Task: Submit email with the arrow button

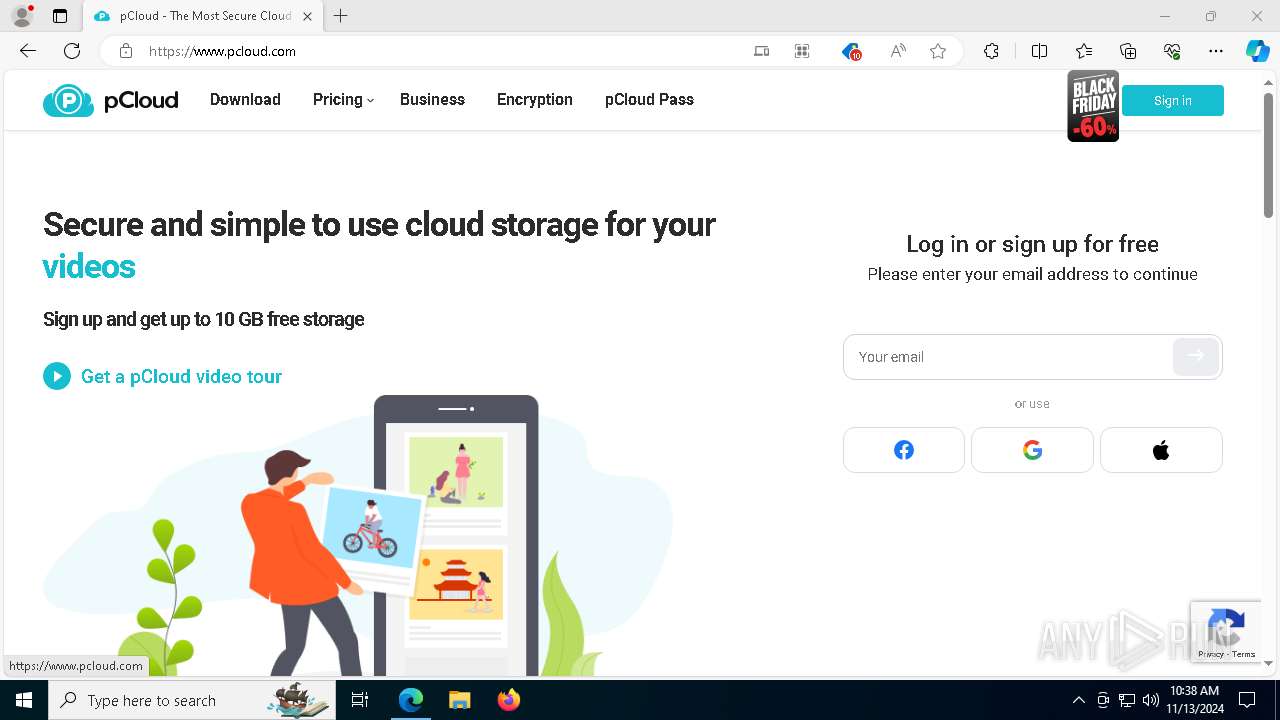Action: 1196,356
